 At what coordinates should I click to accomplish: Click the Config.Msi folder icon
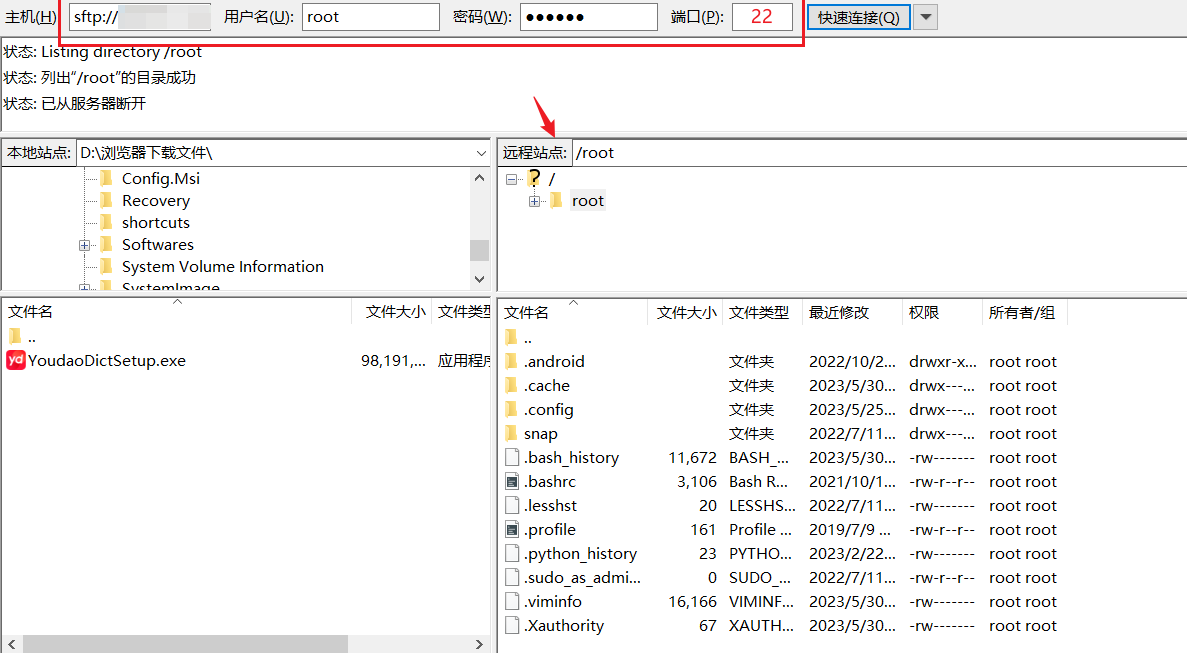[107, 178]
